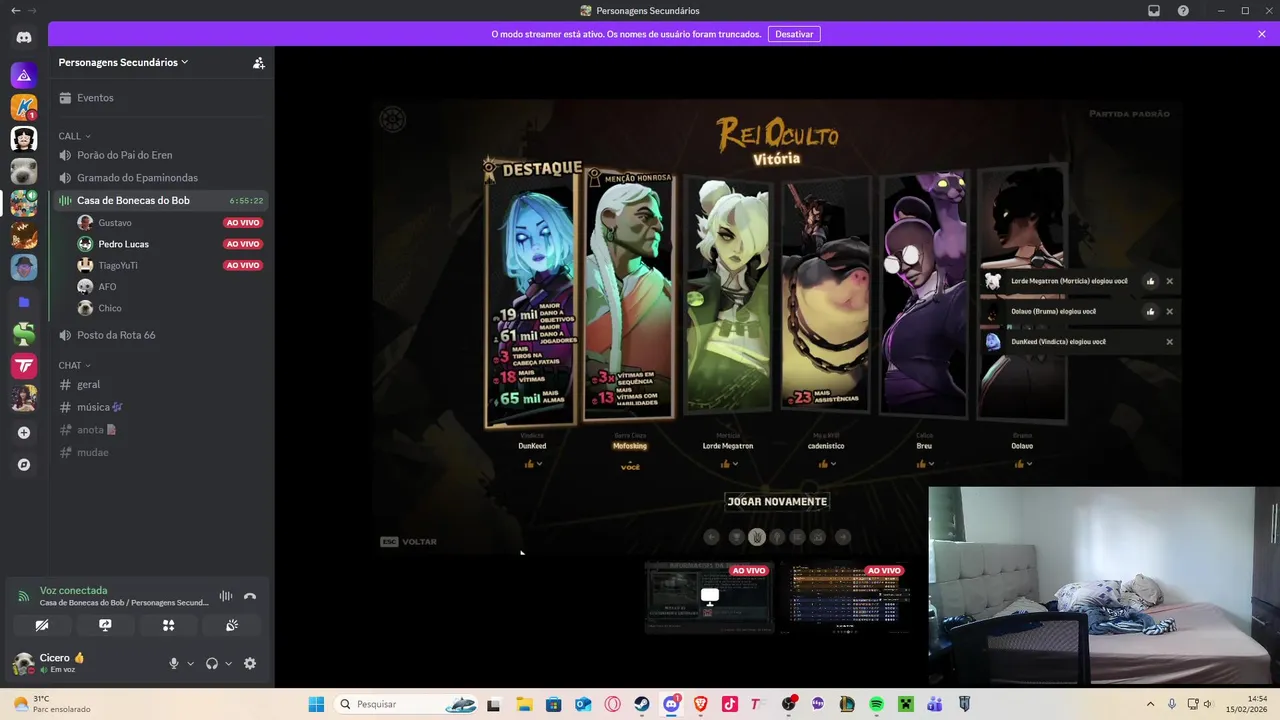
Task: Focus the Pesquisar taskbar search box
Action: click(x=405, y=704)
